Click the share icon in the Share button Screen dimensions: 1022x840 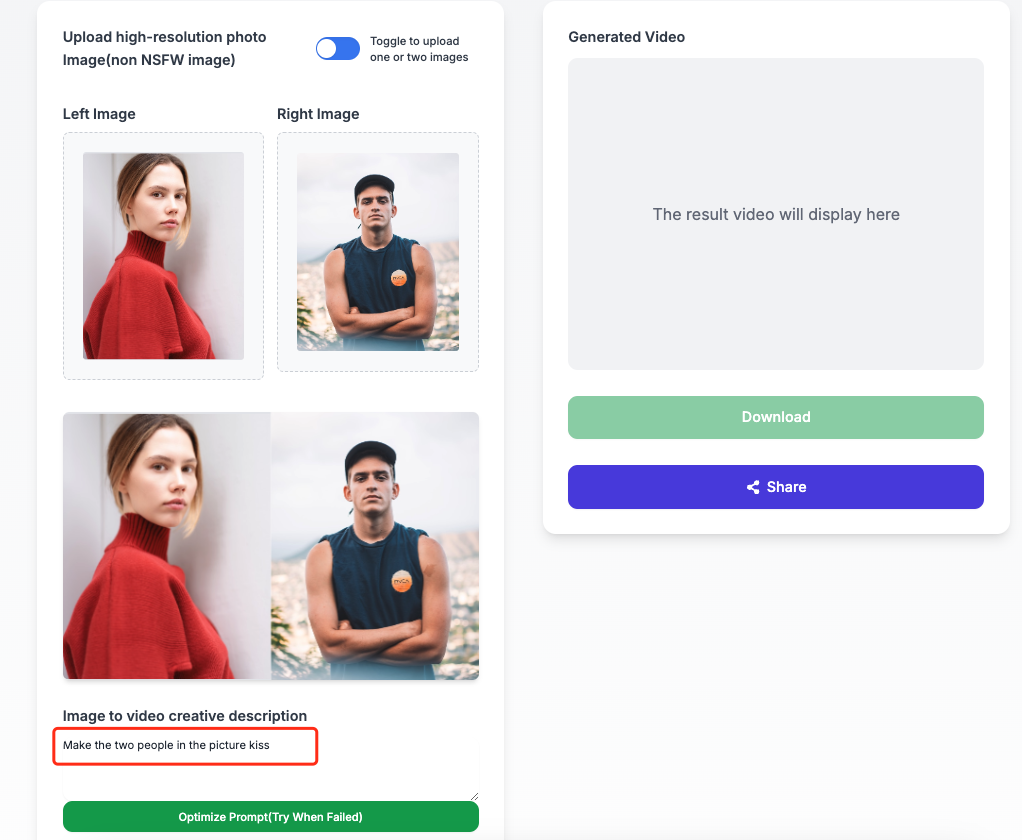coord(753,487)
